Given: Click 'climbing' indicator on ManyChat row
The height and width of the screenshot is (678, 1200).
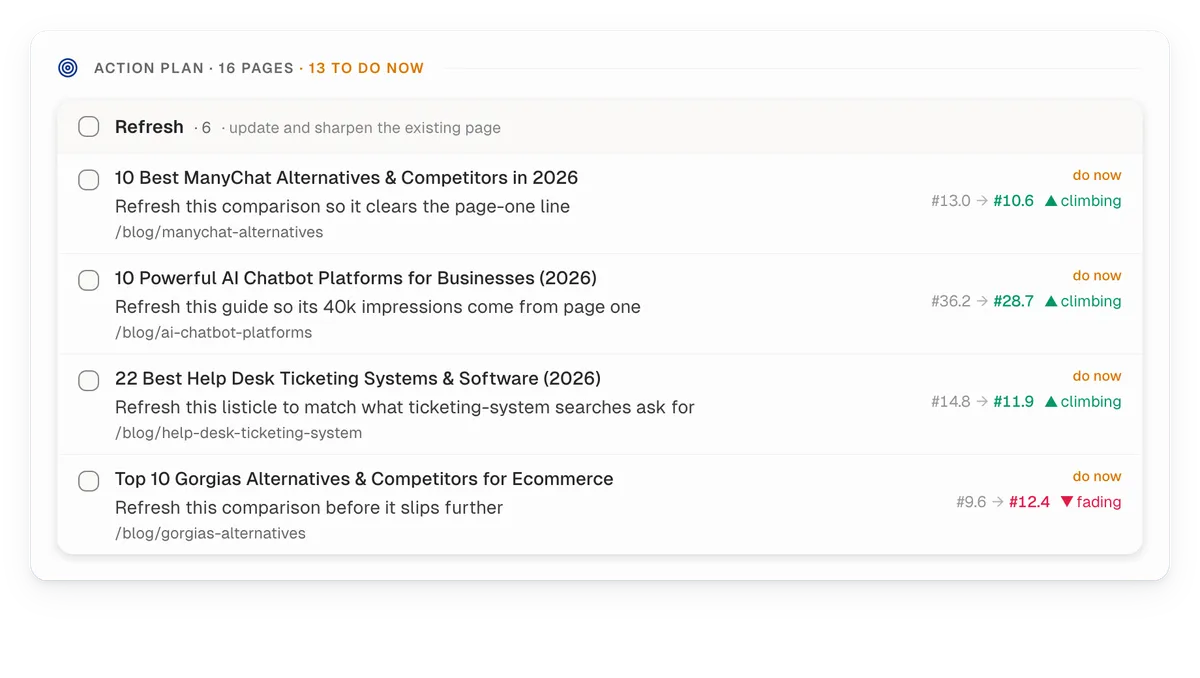Looking at the screenshot, I should [x=1083, y=201].
